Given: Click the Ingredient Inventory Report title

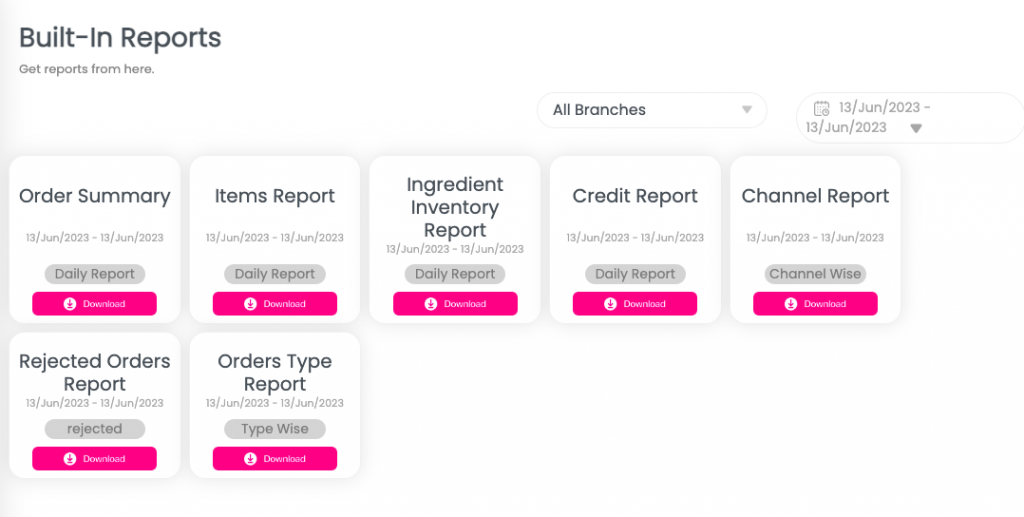Looking at the screenshot, I should [x=455, y=207].
